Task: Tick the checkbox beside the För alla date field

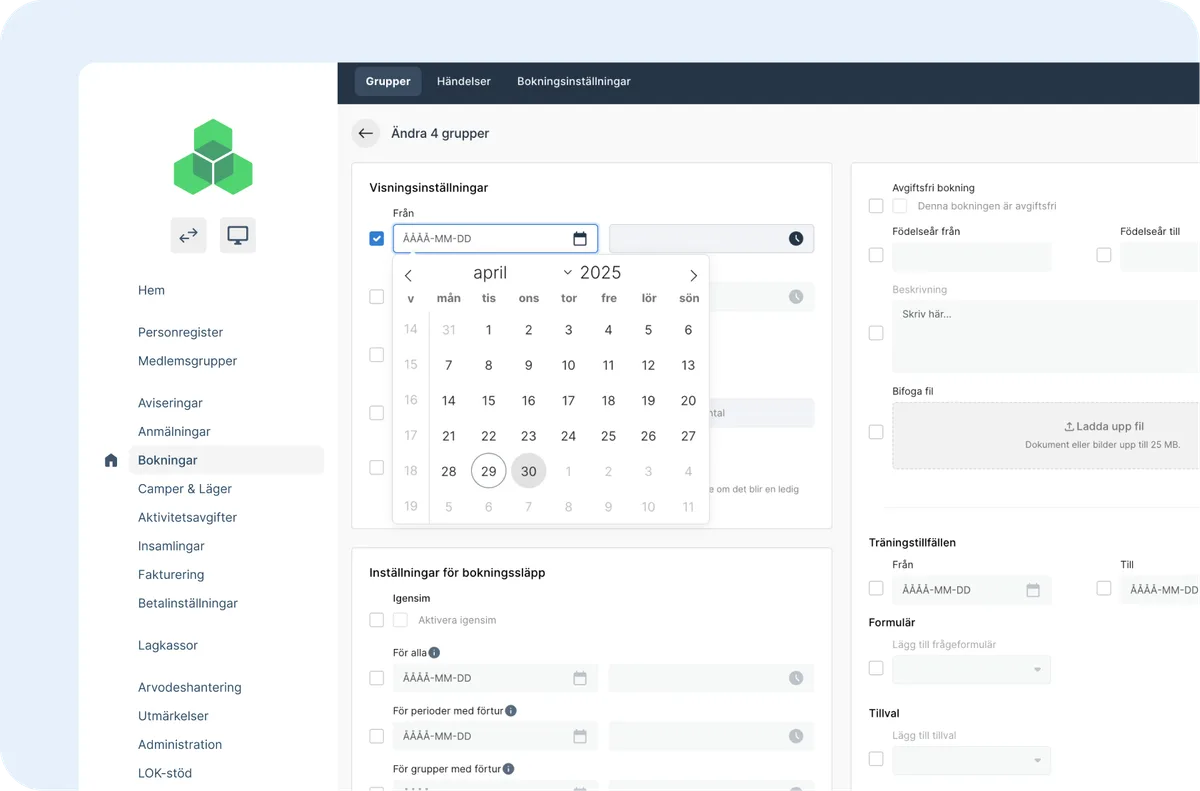Action: (x=376, y=678)
